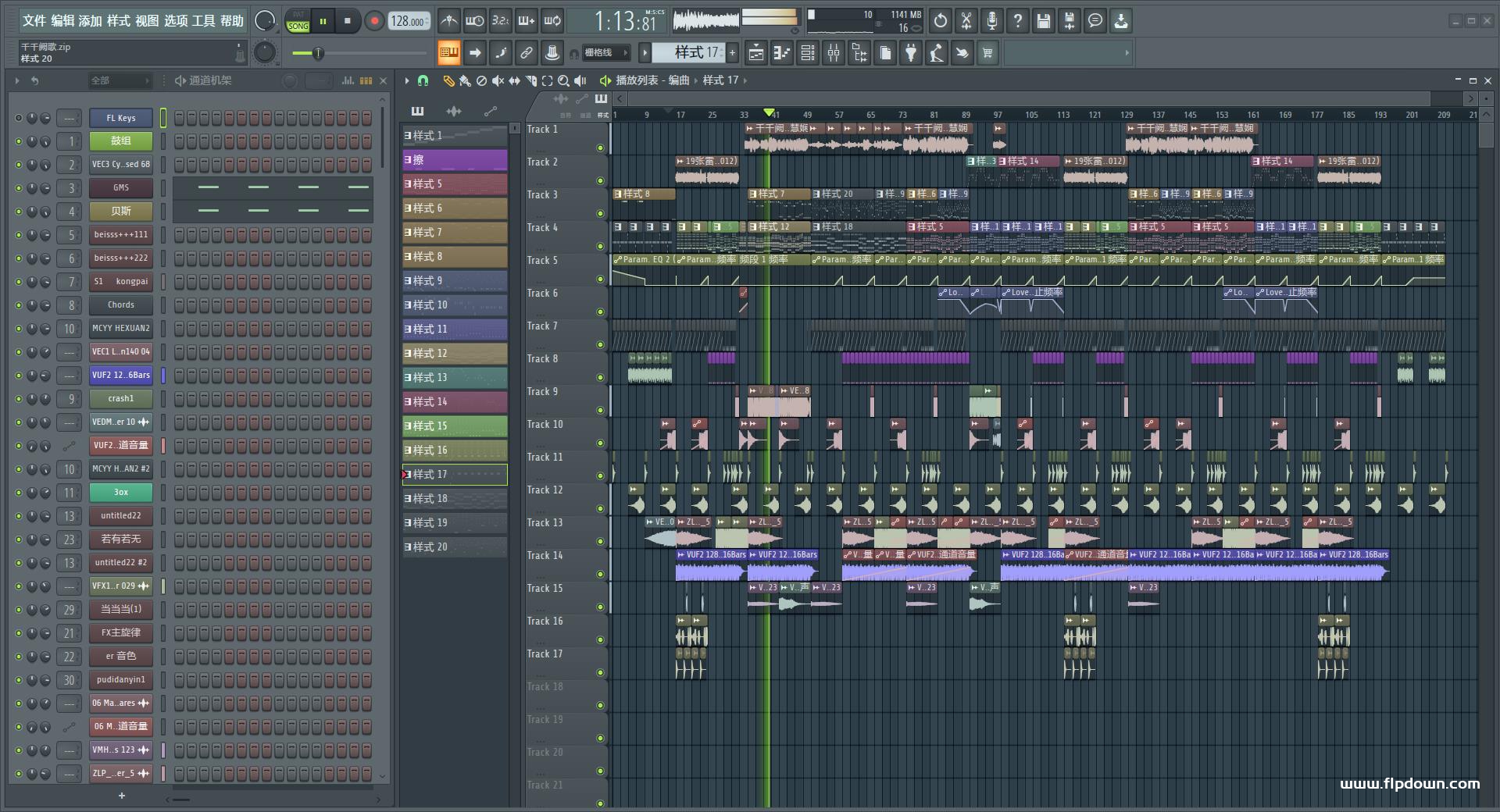Toggle loop recording icon

click(552, 21)
